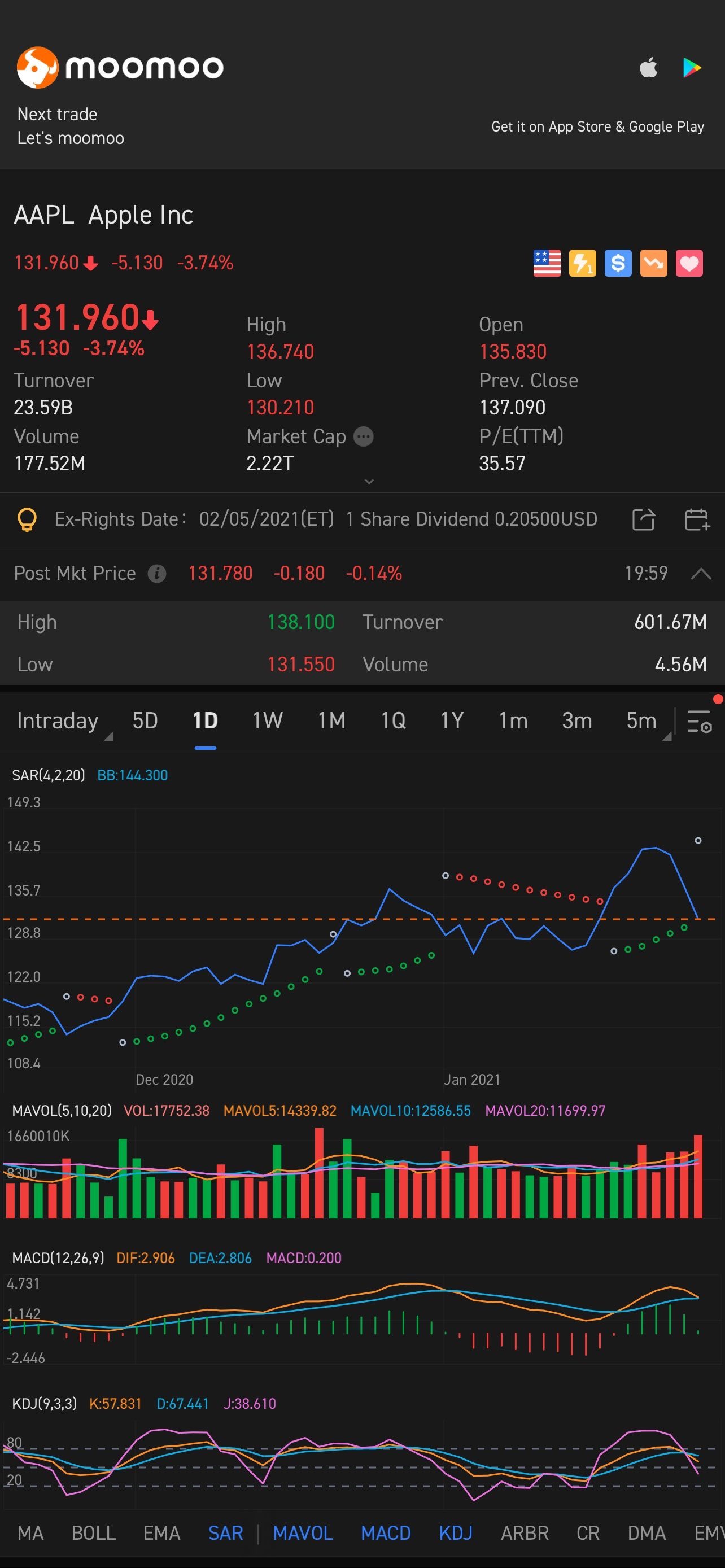The height and width of the screenshot is (1568, 725).
Task: Enable the CR indicator
Action: [x=588, y=1532]
